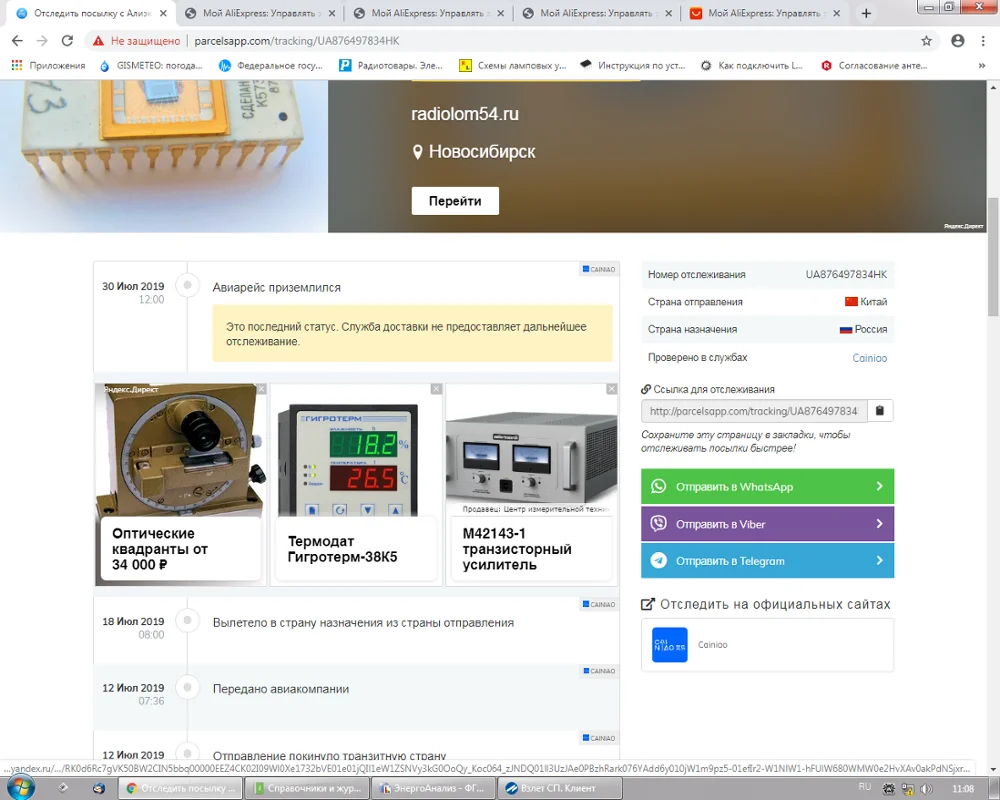Click the page vertical scrollbar thumb

pyautogui.click(x=993, y=256)
